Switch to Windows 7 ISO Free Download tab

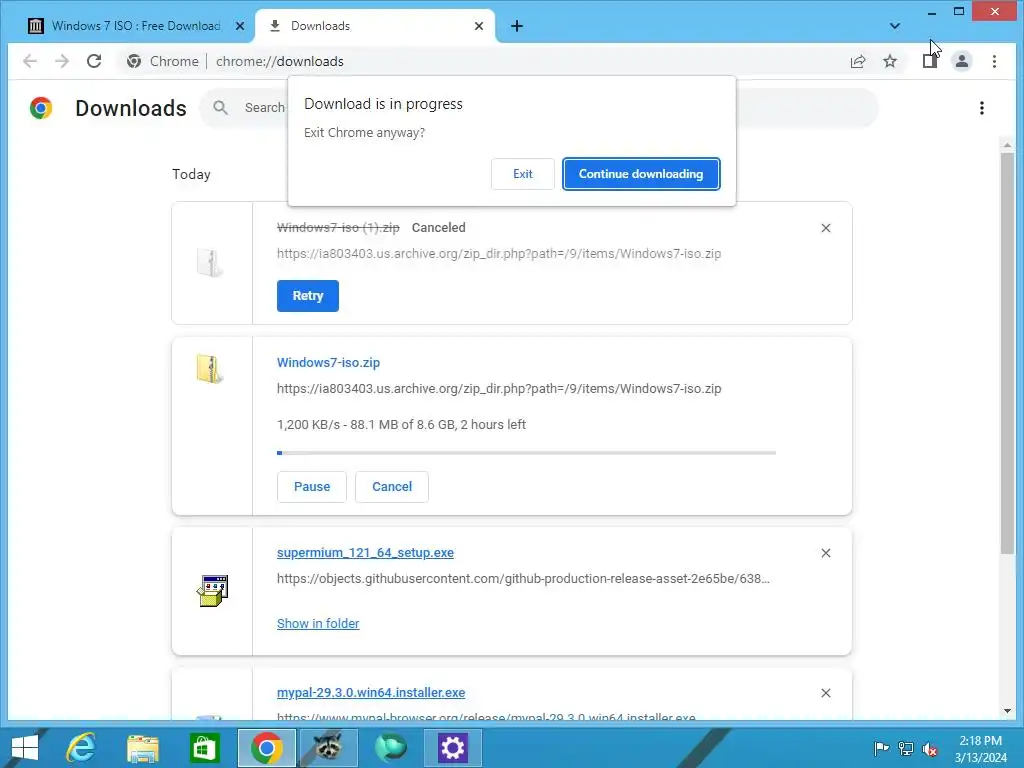click(135, 26)
